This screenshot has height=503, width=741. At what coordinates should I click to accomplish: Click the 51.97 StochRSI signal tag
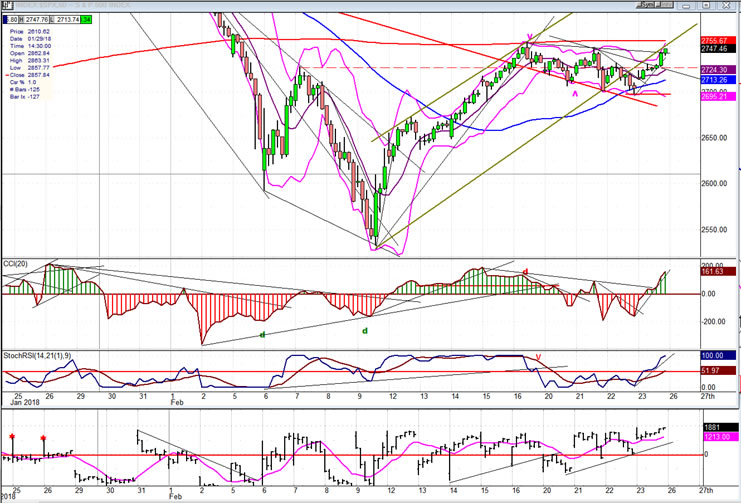coord(717,371)
